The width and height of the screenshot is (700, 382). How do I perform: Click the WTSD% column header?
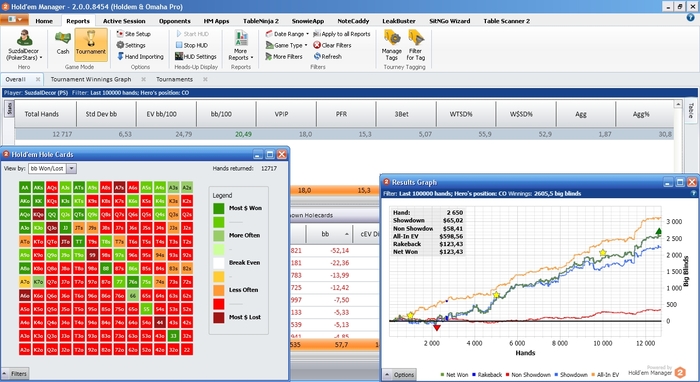click(466, 114)
